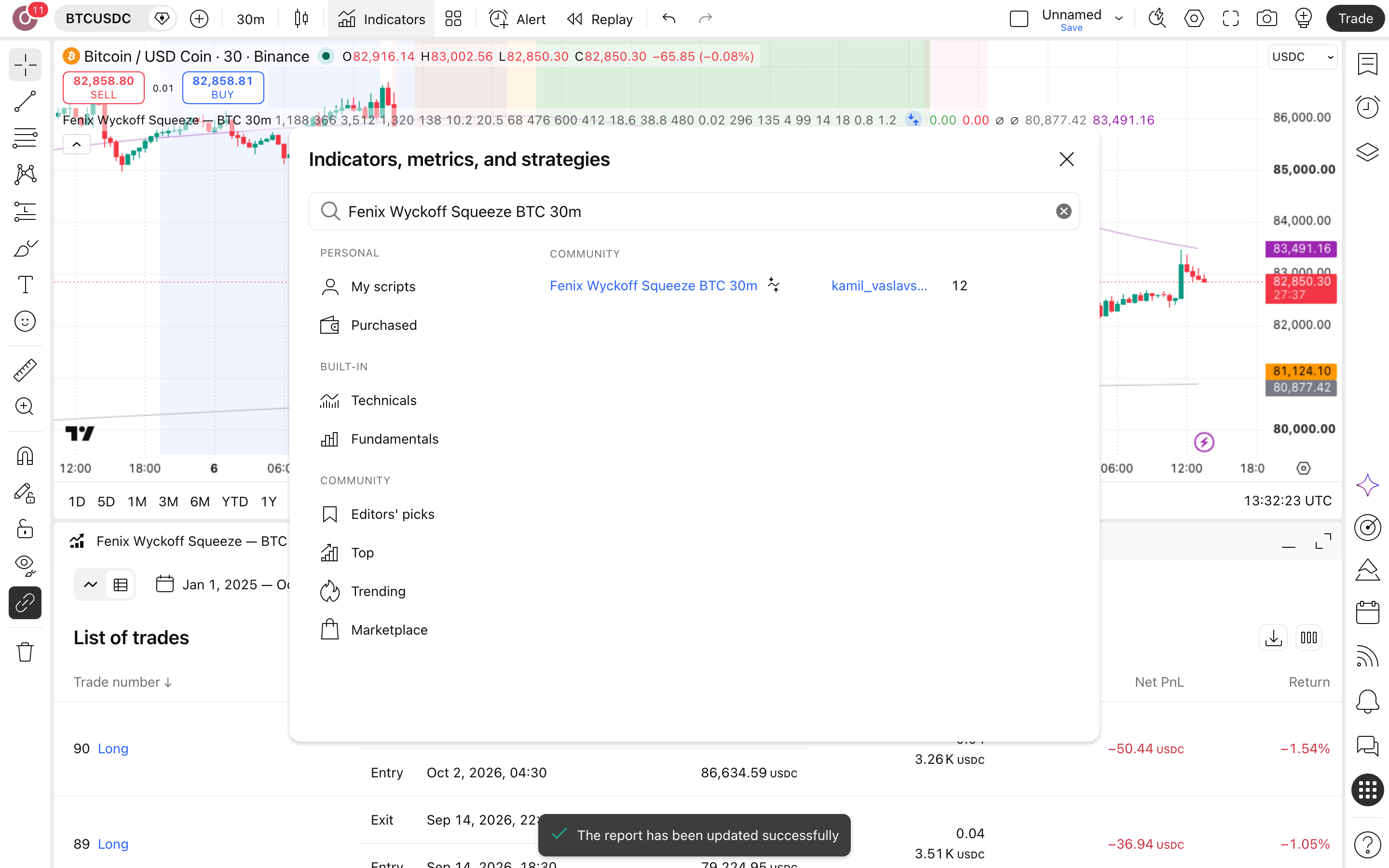Enter fullscreen mode

(1231, 19)
